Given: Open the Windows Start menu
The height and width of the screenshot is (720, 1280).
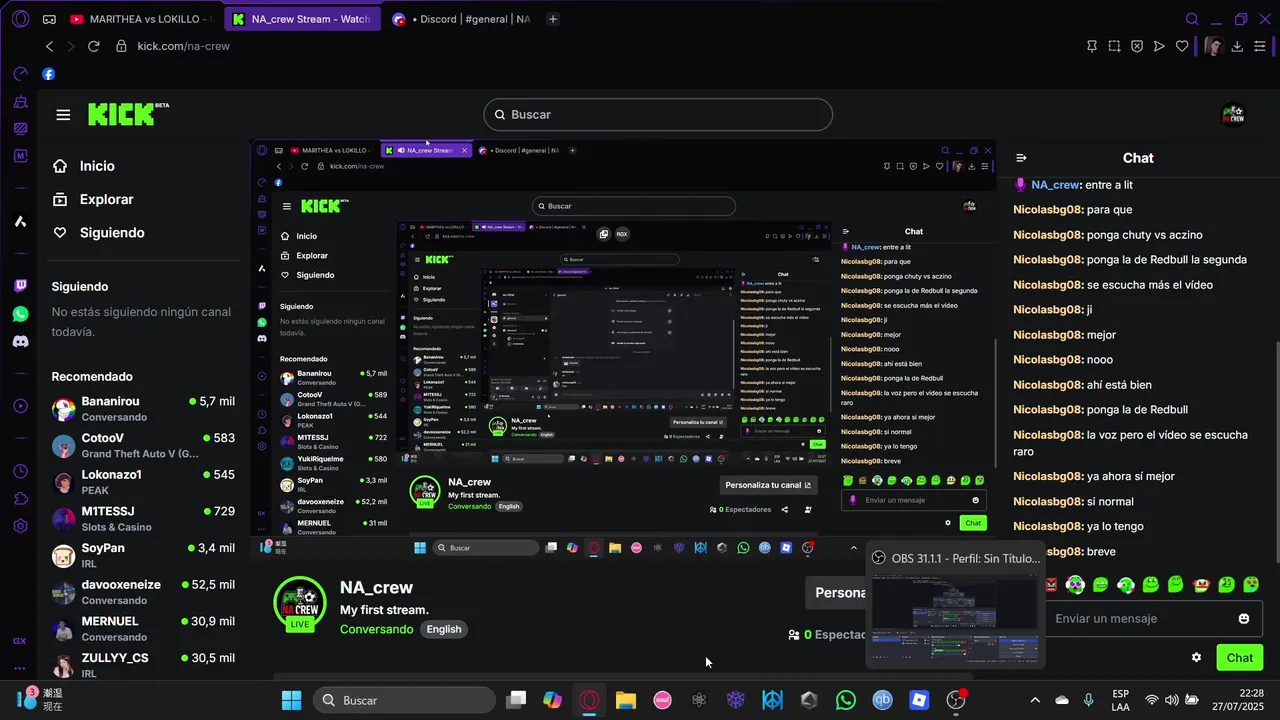Looking at the screenshot, I should coord(292,700).
